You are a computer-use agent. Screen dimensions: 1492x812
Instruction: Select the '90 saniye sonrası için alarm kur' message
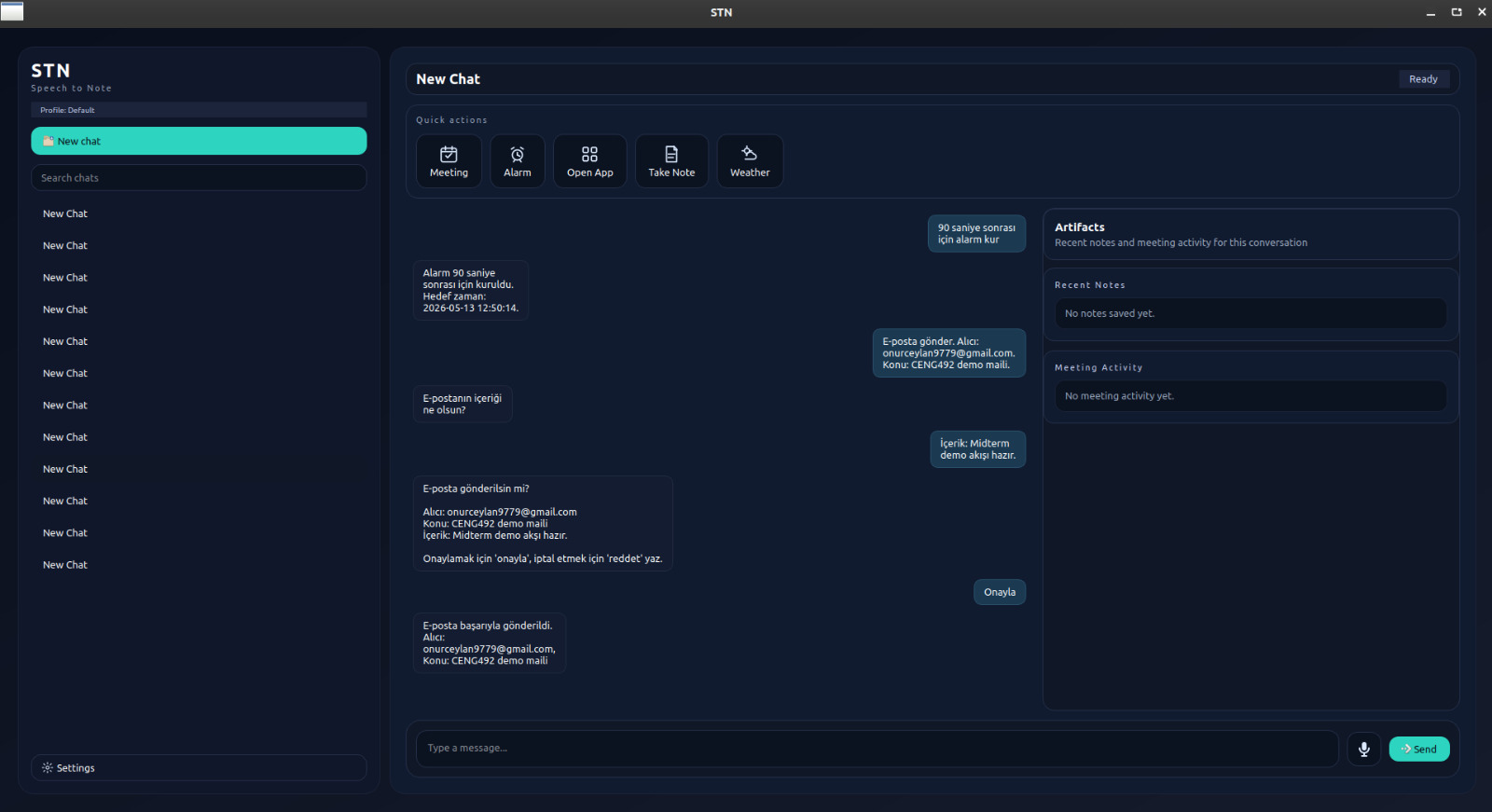(x=976, y=234)
